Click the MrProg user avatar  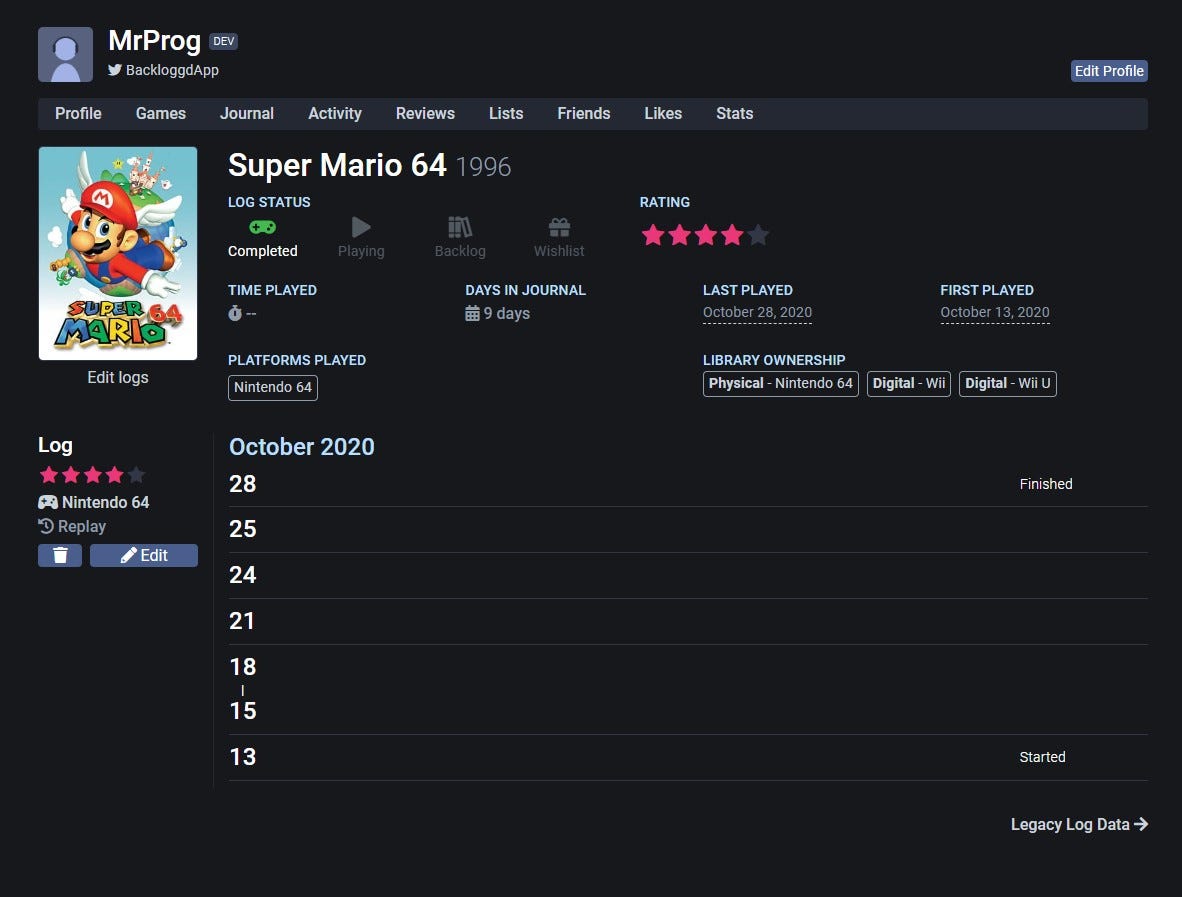tap(66, 54)
